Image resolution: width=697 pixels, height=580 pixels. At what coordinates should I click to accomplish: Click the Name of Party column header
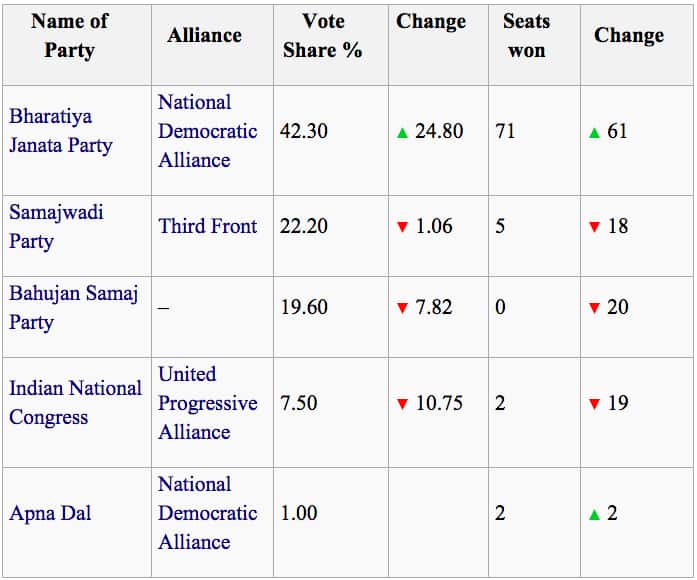(69, 36)
